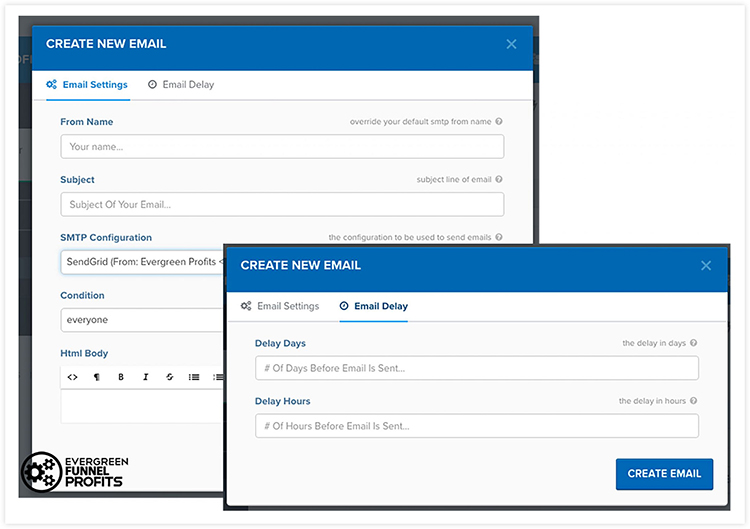The image size is (750, 529).
Task: Click help icon next to subject line hint
Action: tap(499, 179)
